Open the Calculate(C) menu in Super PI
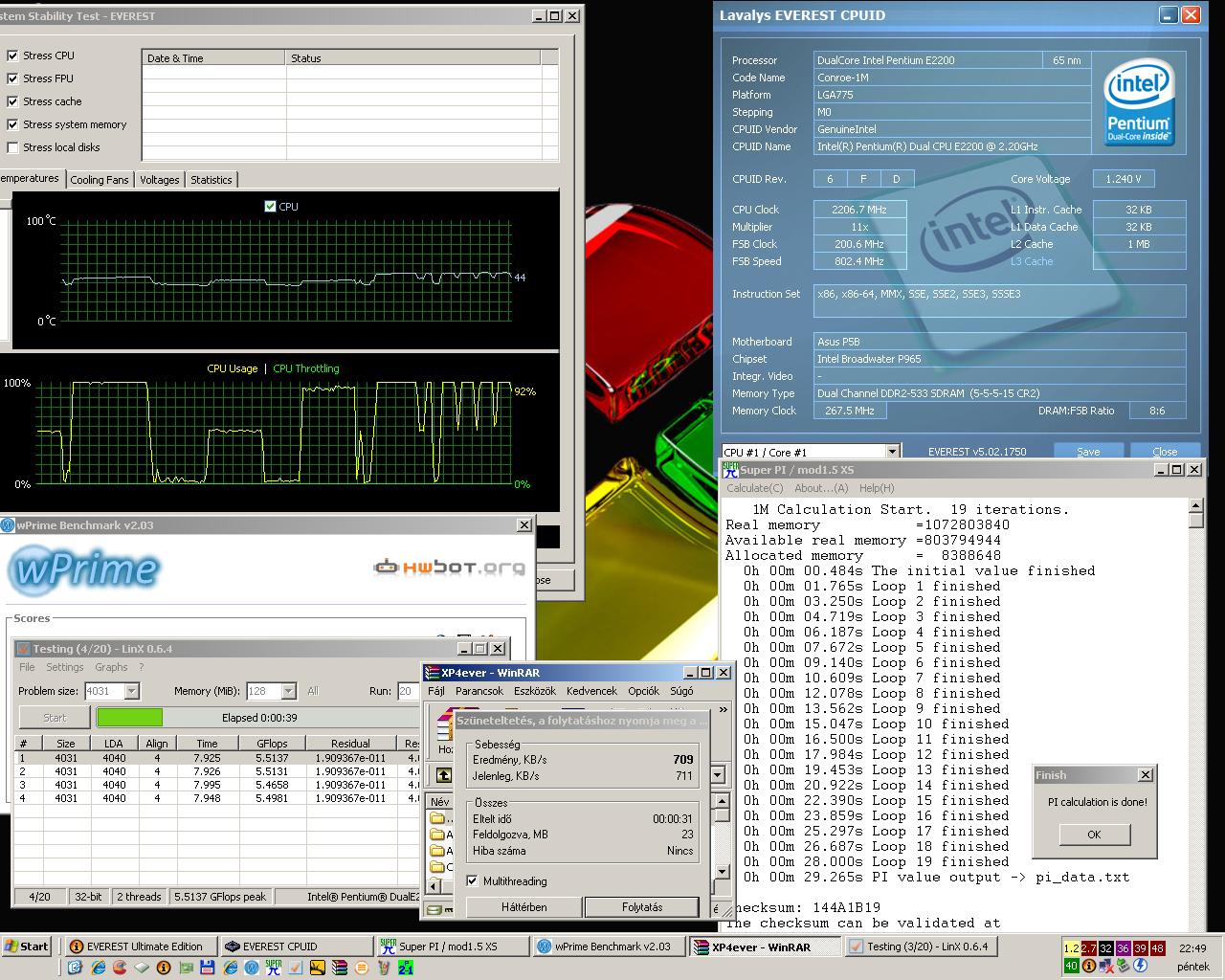This screenshot has height=980, width=1225. coord(754,488)
